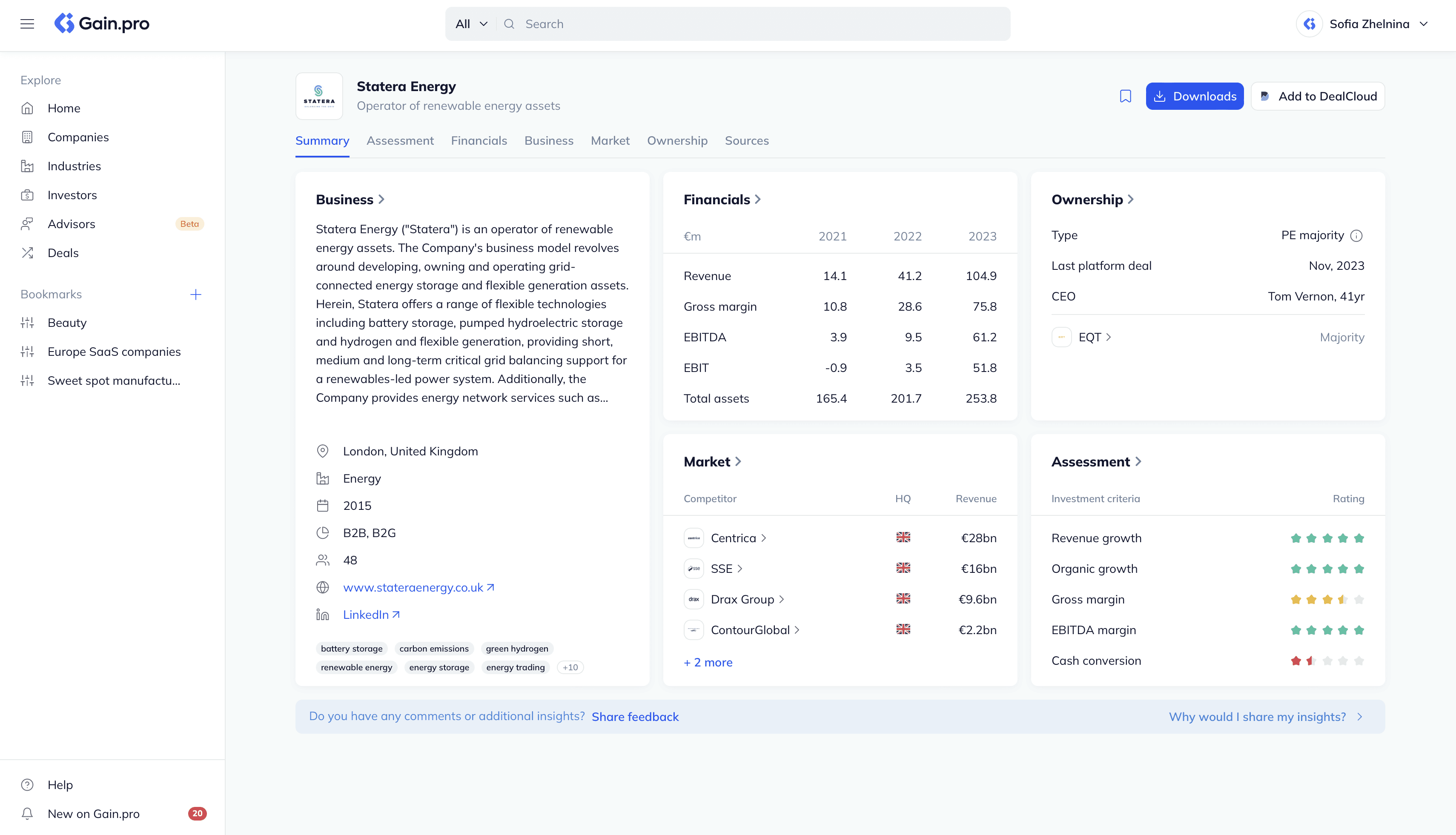This screenshot has width=1456, height=835.
Task: Click the plus icon to add bookmark
Action: [196, 294]
